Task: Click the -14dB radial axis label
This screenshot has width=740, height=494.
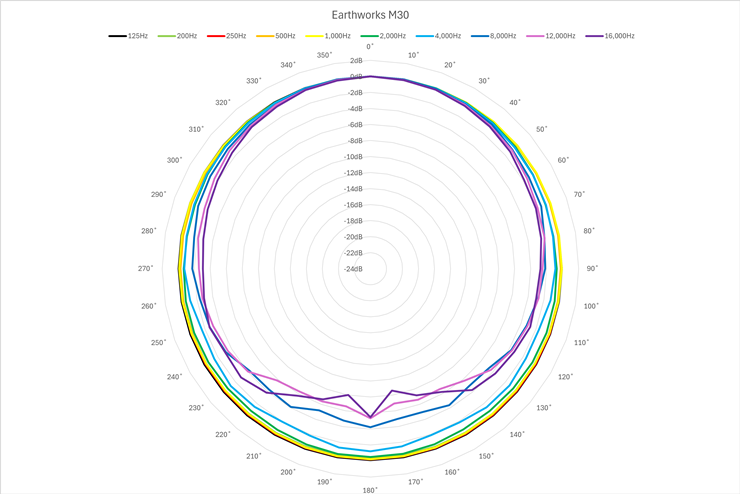Action: pos(353,189)
